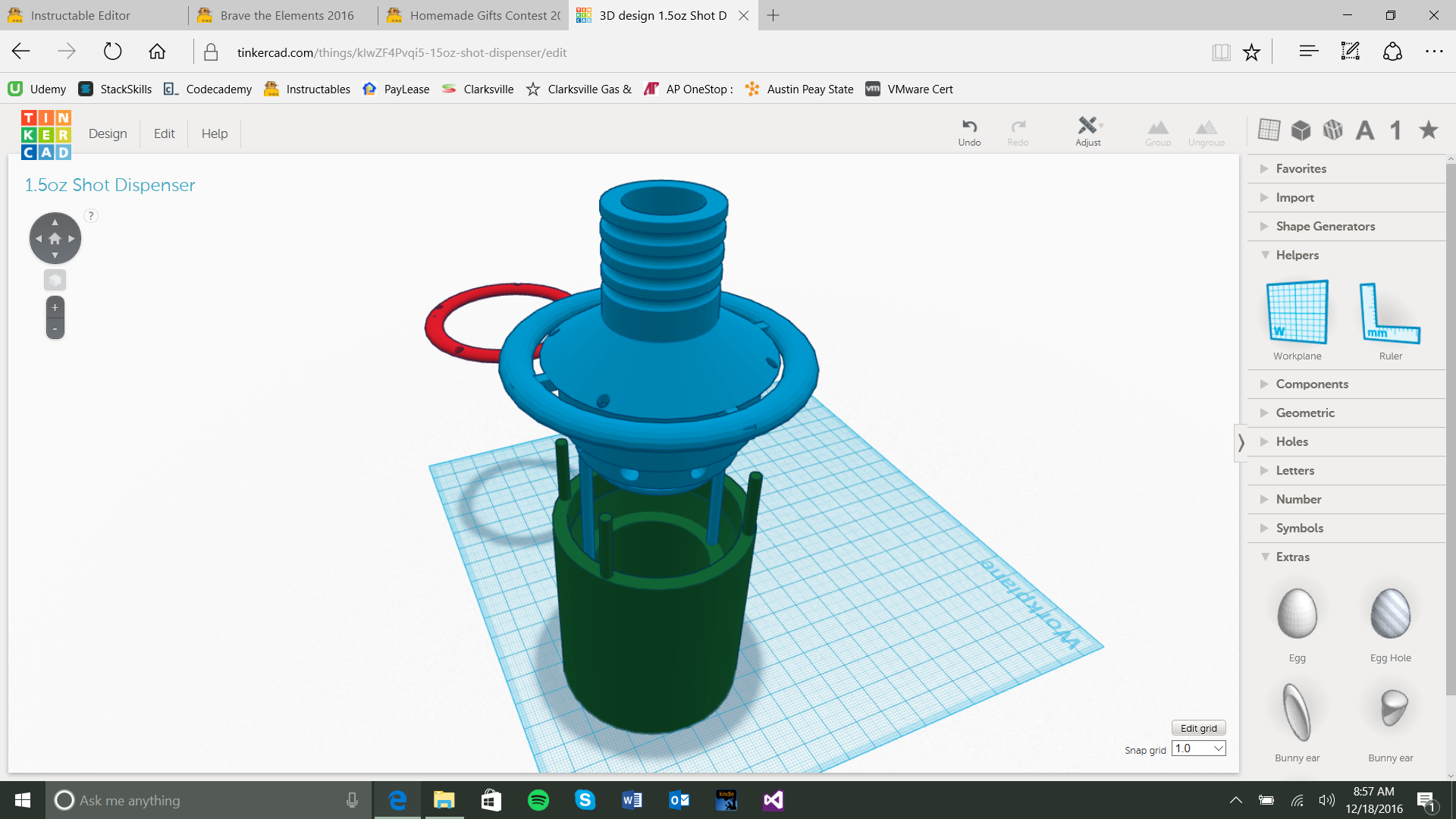Viewport: 1456px width, 819px height.
Task: Select the solid box shape icon
Action: (x=1301, y=130)
